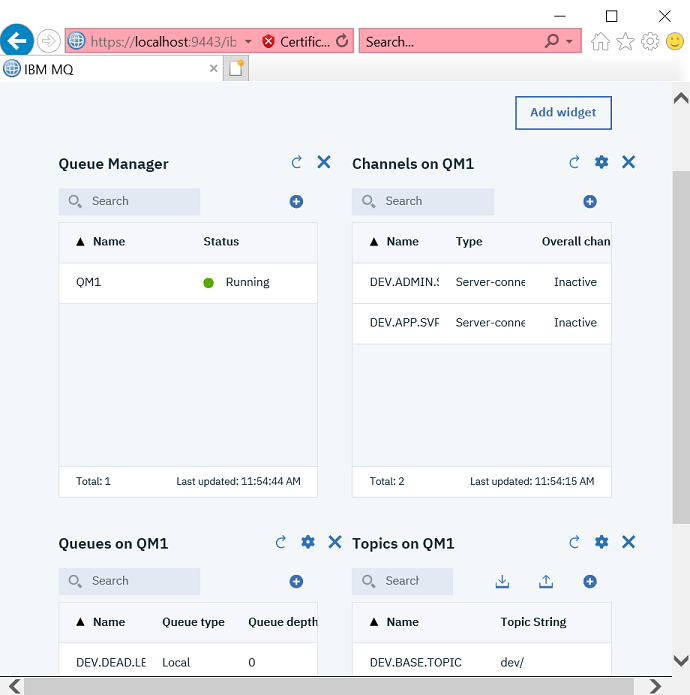The height and width of the screenshot is (695, 690).
Task: Close the IBM MQ tab
Action: [x=213, y=69]
